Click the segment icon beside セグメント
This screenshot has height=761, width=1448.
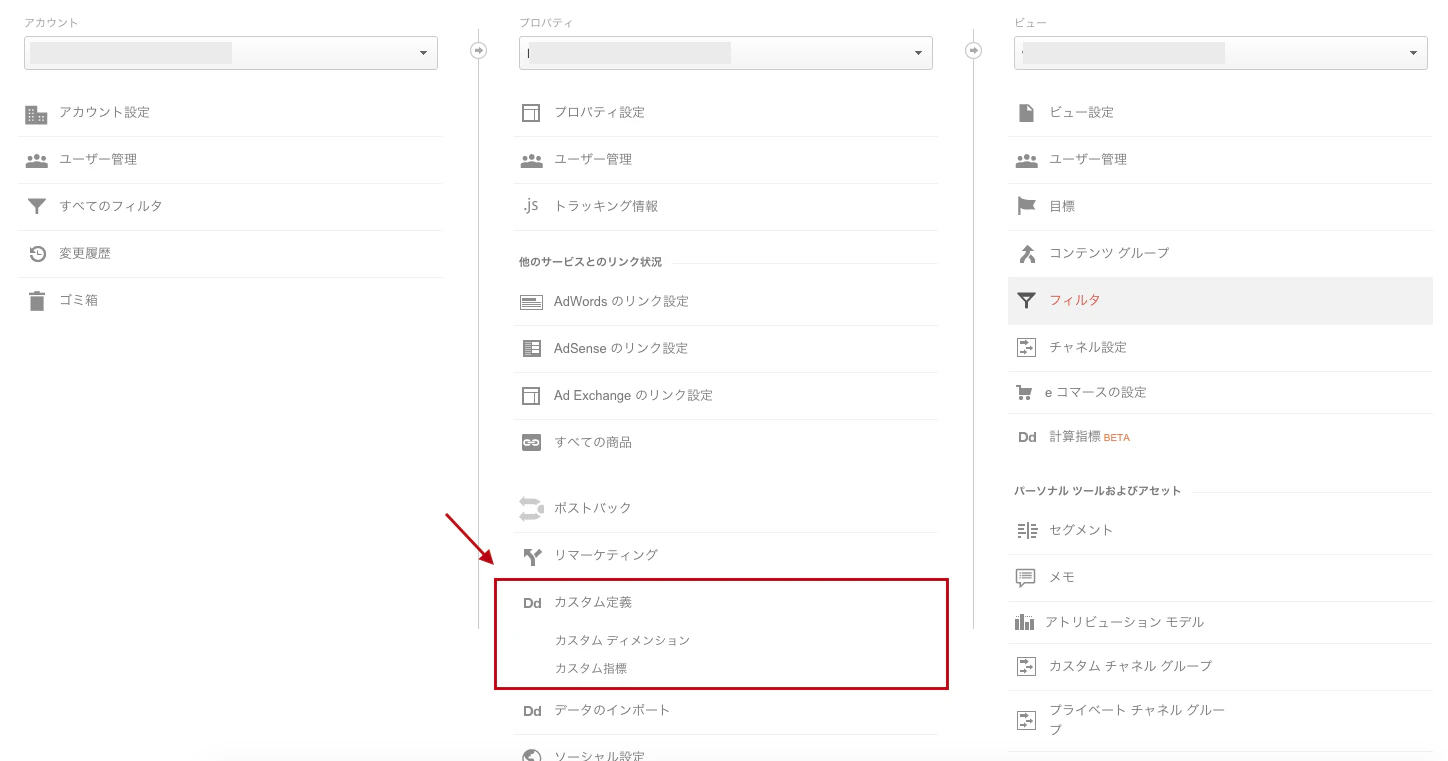coord(1026,531)
